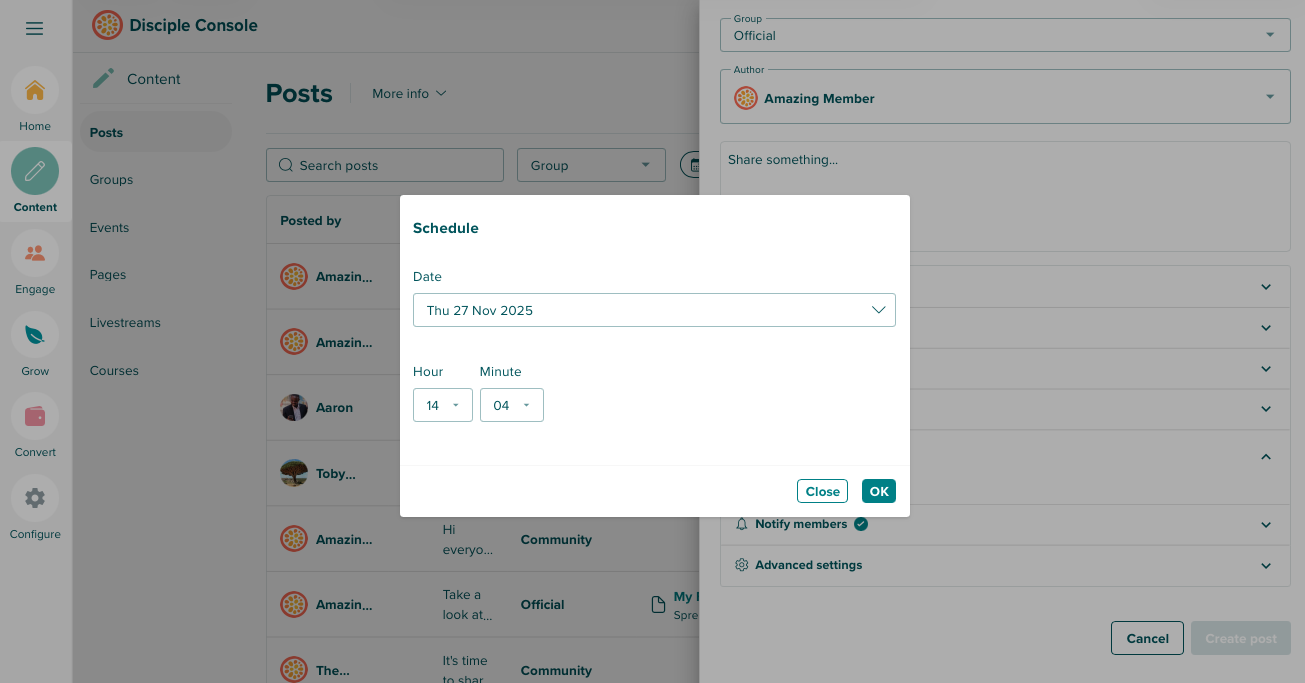This screenshot has width=1305, height=683.
Task: Click the Disciple Console logo
Action: pos(107,25)
